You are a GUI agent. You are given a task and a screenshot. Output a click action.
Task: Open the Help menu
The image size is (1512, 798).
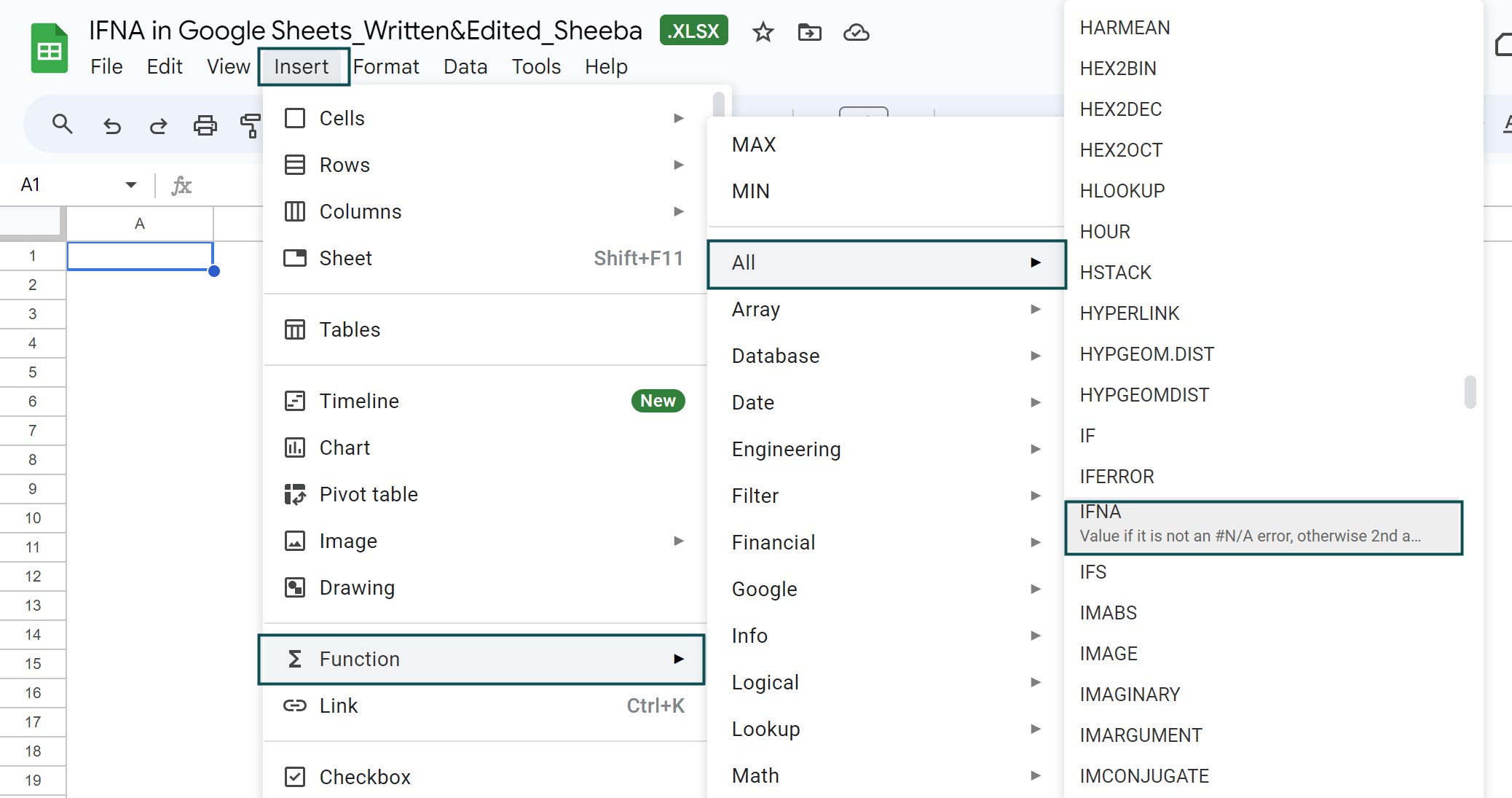click(606, 66)
